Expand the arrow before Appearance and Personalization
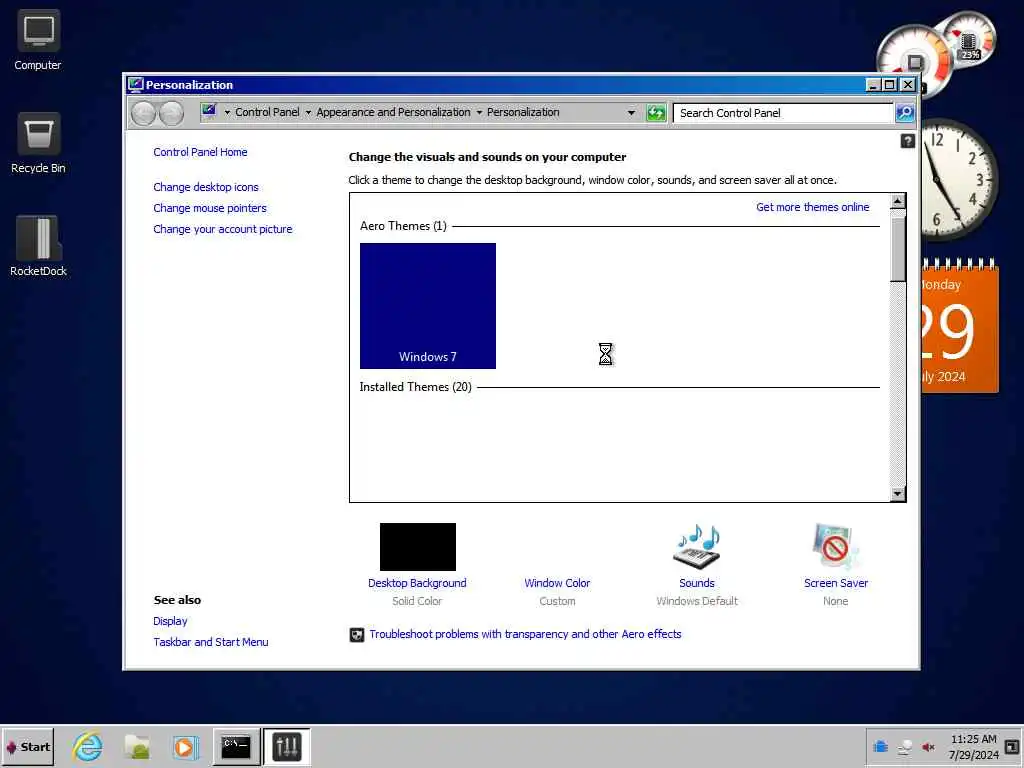 (x=308, y=112)
